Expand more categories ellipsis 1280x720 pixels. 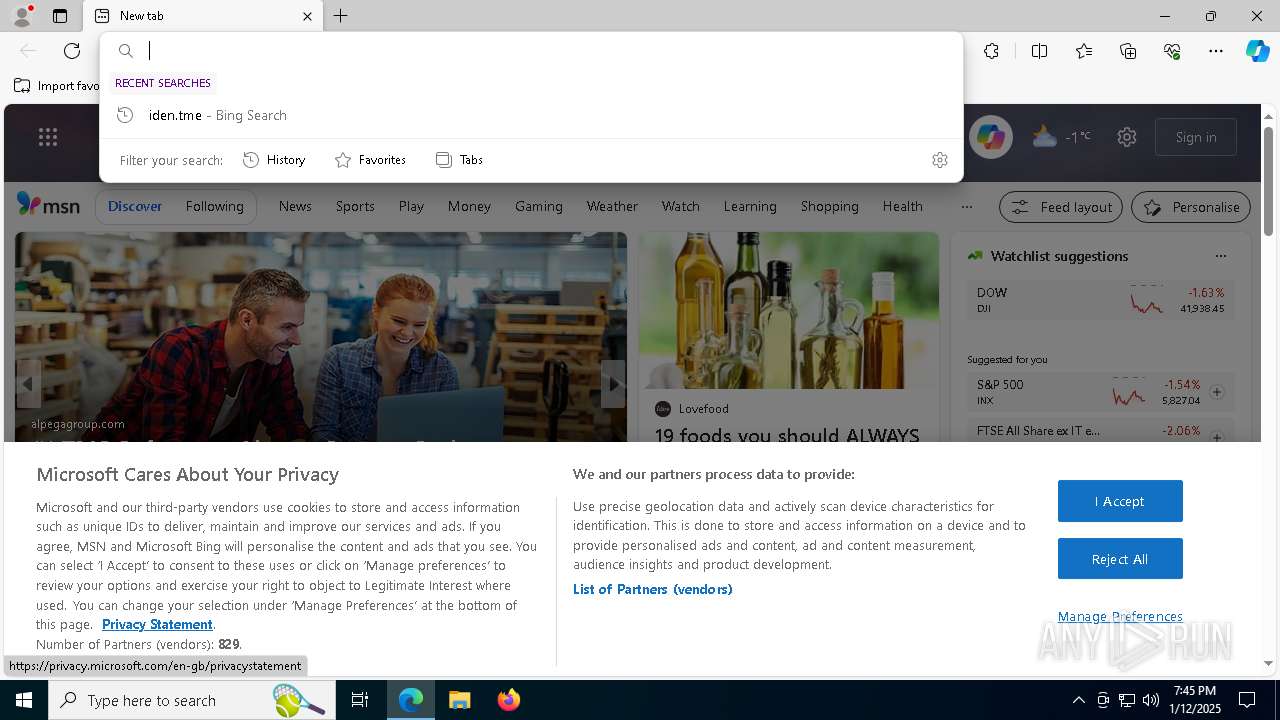966,207
